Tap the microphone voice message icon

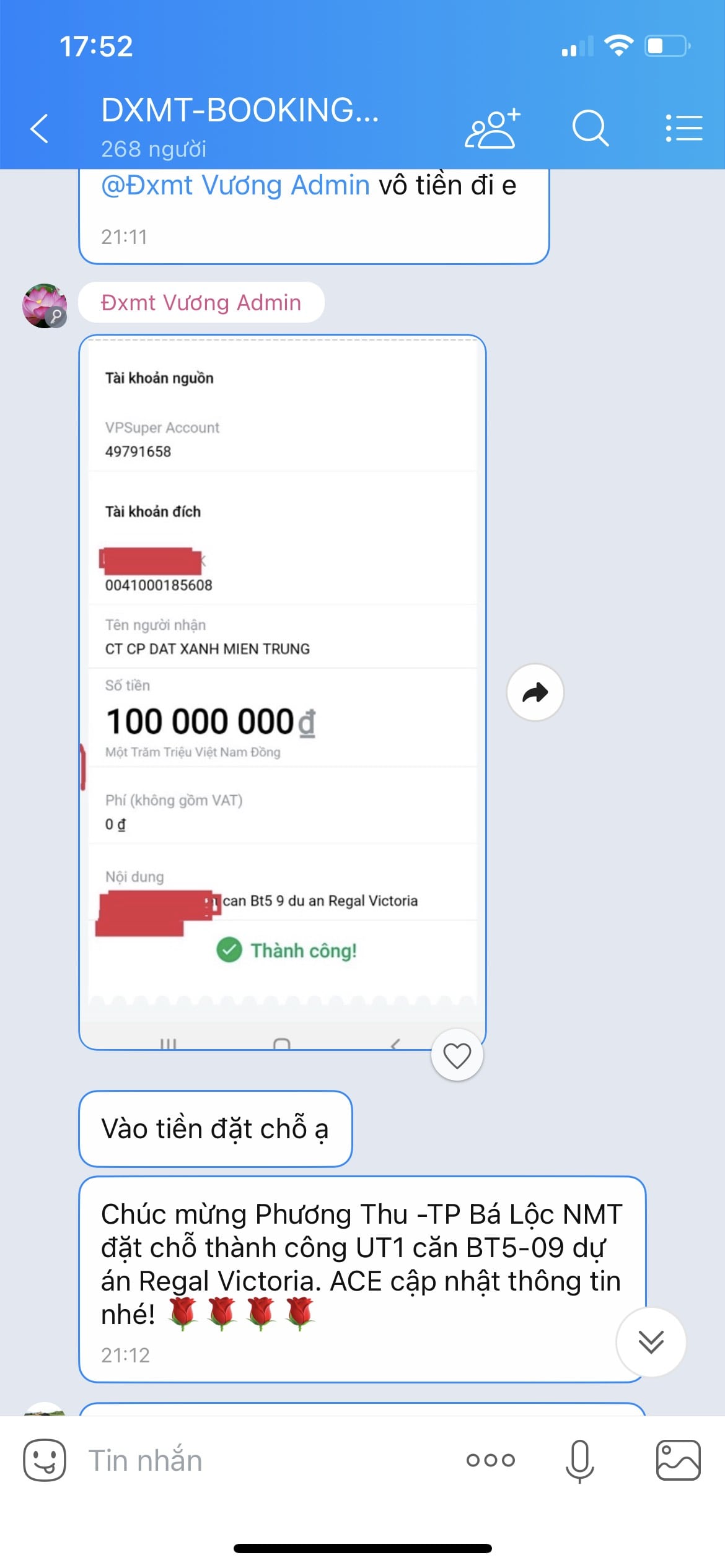(x=580, y=1460)
